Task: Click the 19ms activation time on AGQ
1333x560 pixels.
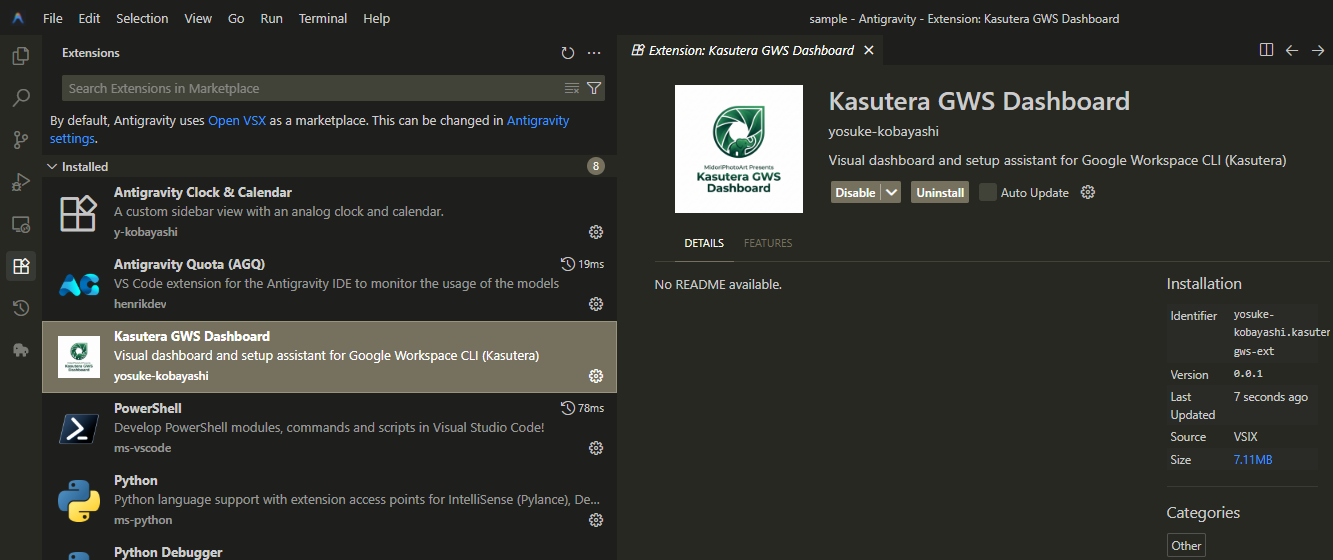Action: 583,264
